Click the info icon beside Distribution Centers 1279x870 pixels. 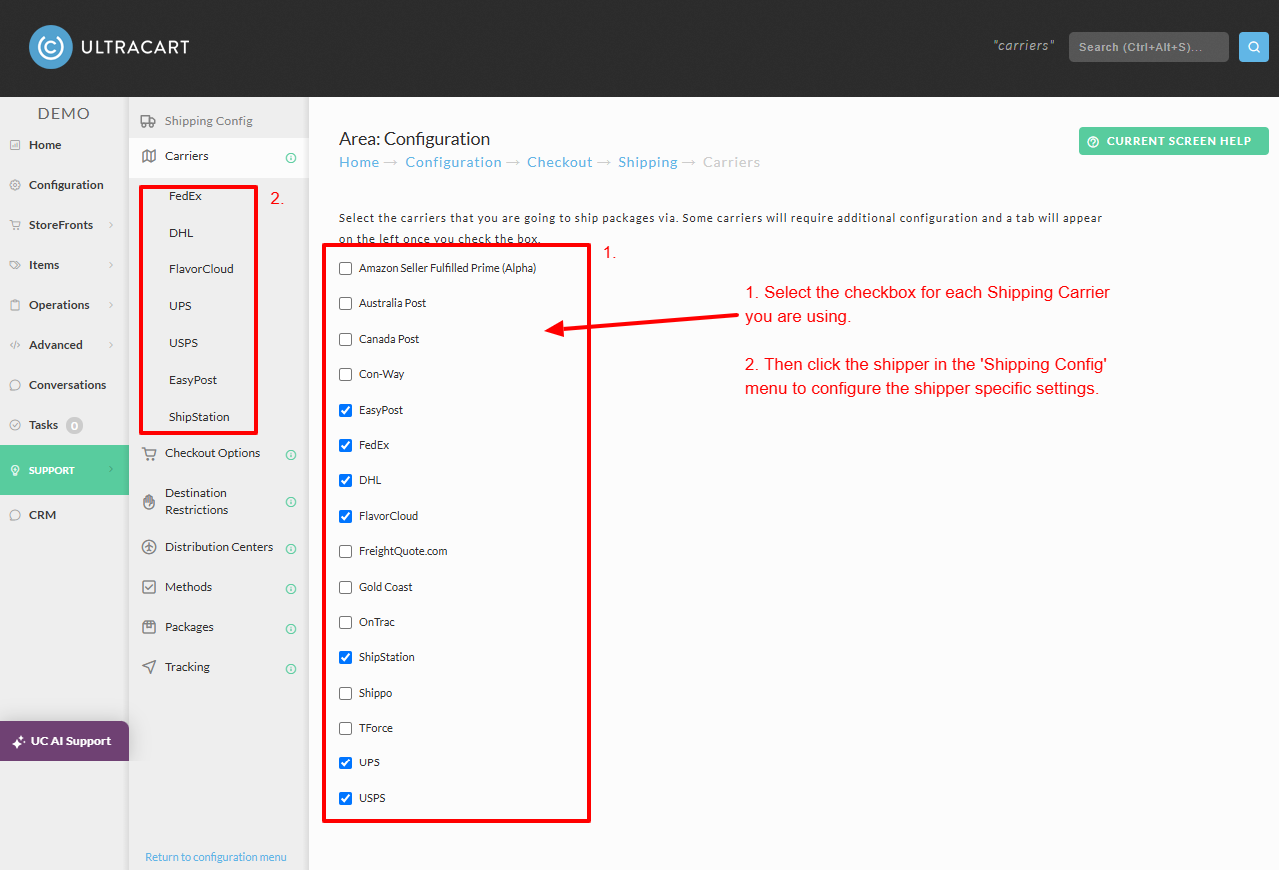point(291,549)
